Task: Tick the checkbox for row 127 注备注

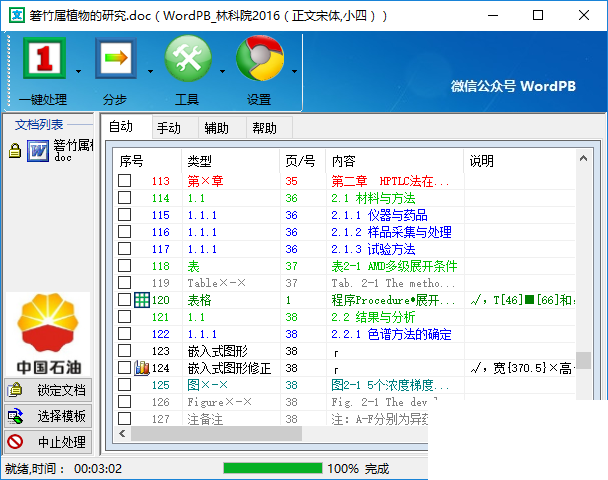Action: tap(124, 419)
